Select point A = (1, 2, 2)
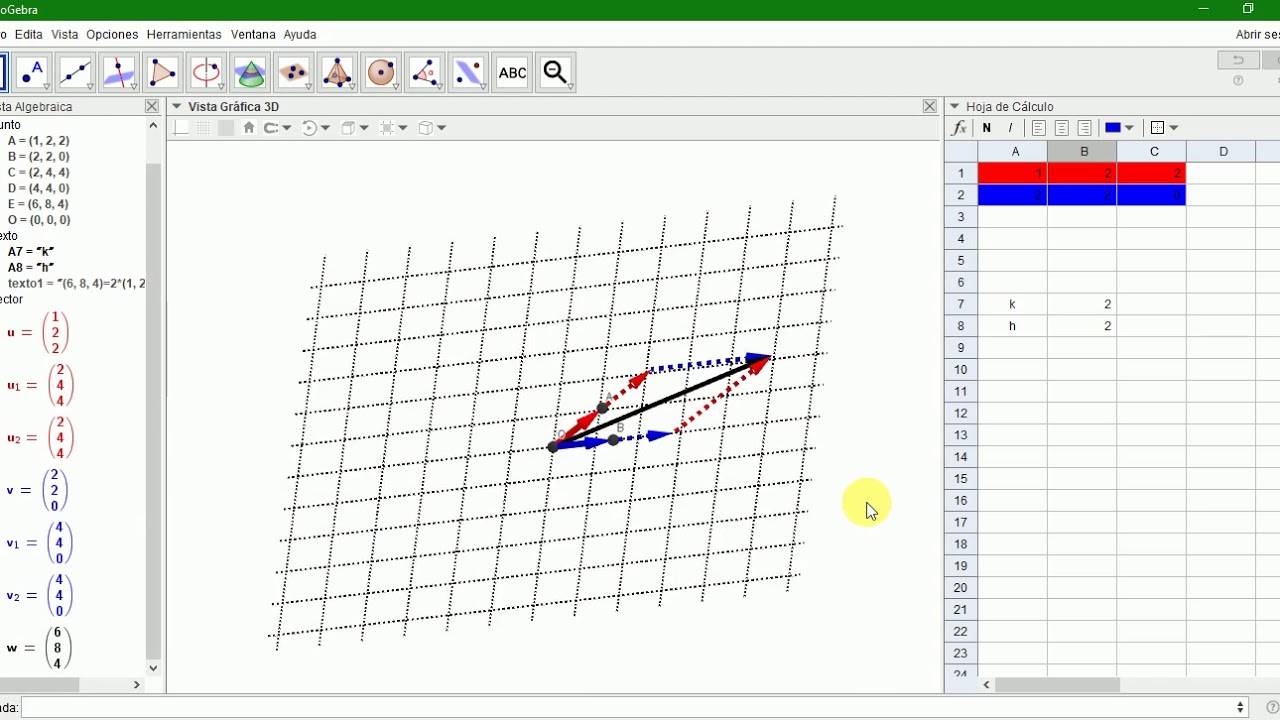 click(38, 141)
